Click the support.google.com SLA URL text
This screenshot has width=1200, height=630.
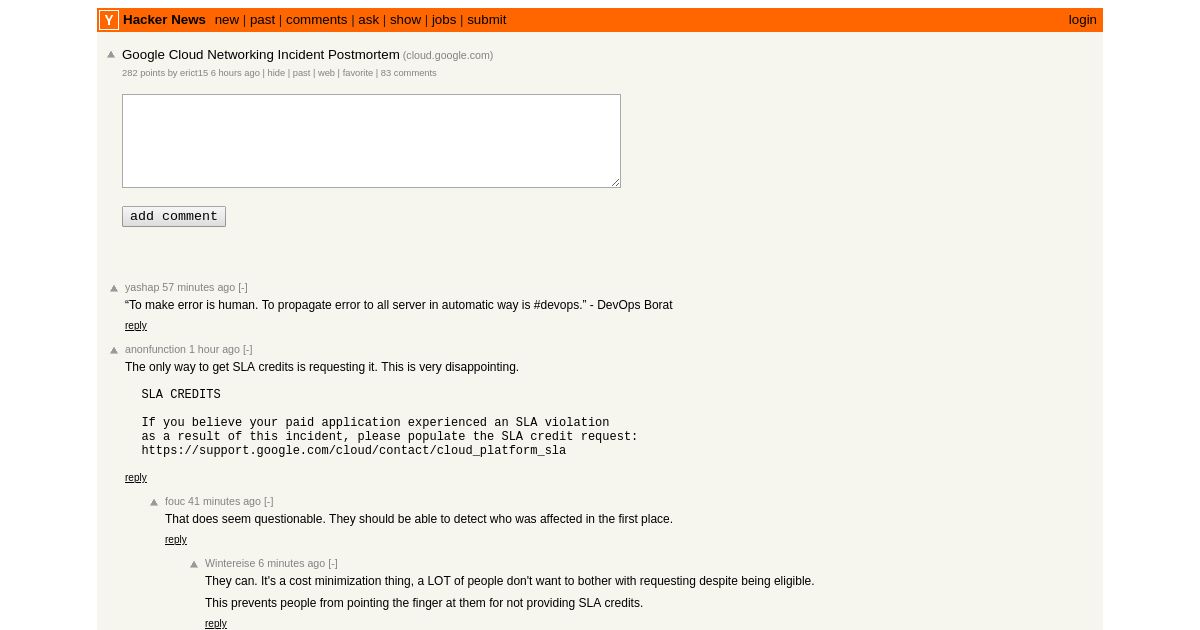354,451
